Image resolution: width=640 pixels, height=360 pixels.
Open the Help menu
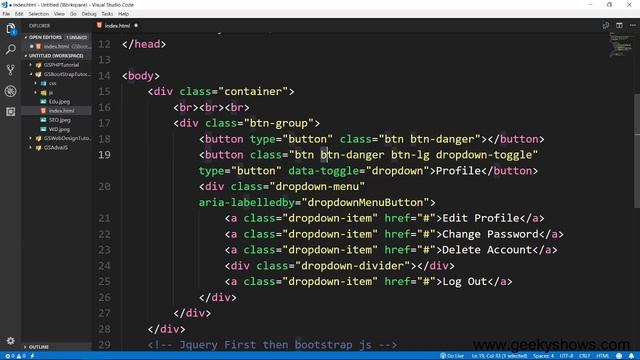pyautogui.click(x=124, y=14)
